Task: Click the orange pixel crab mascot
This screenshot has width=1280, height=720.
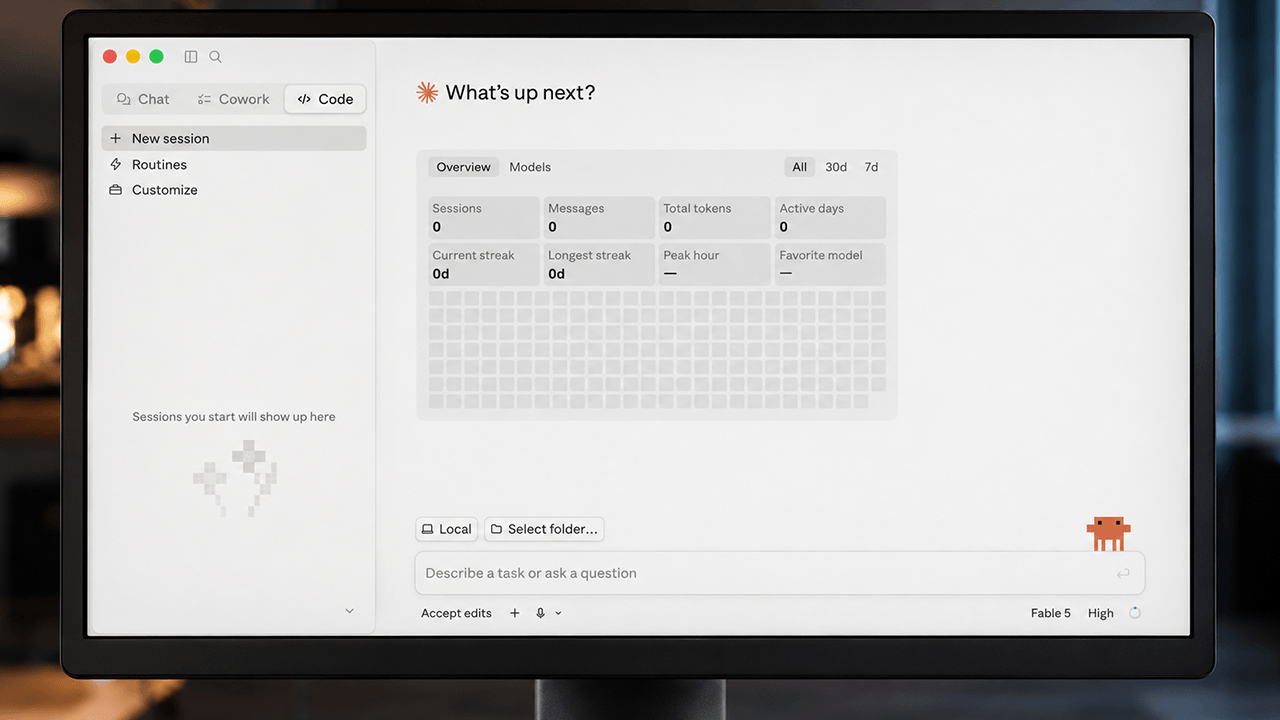Action: [x=1108, y=533]
